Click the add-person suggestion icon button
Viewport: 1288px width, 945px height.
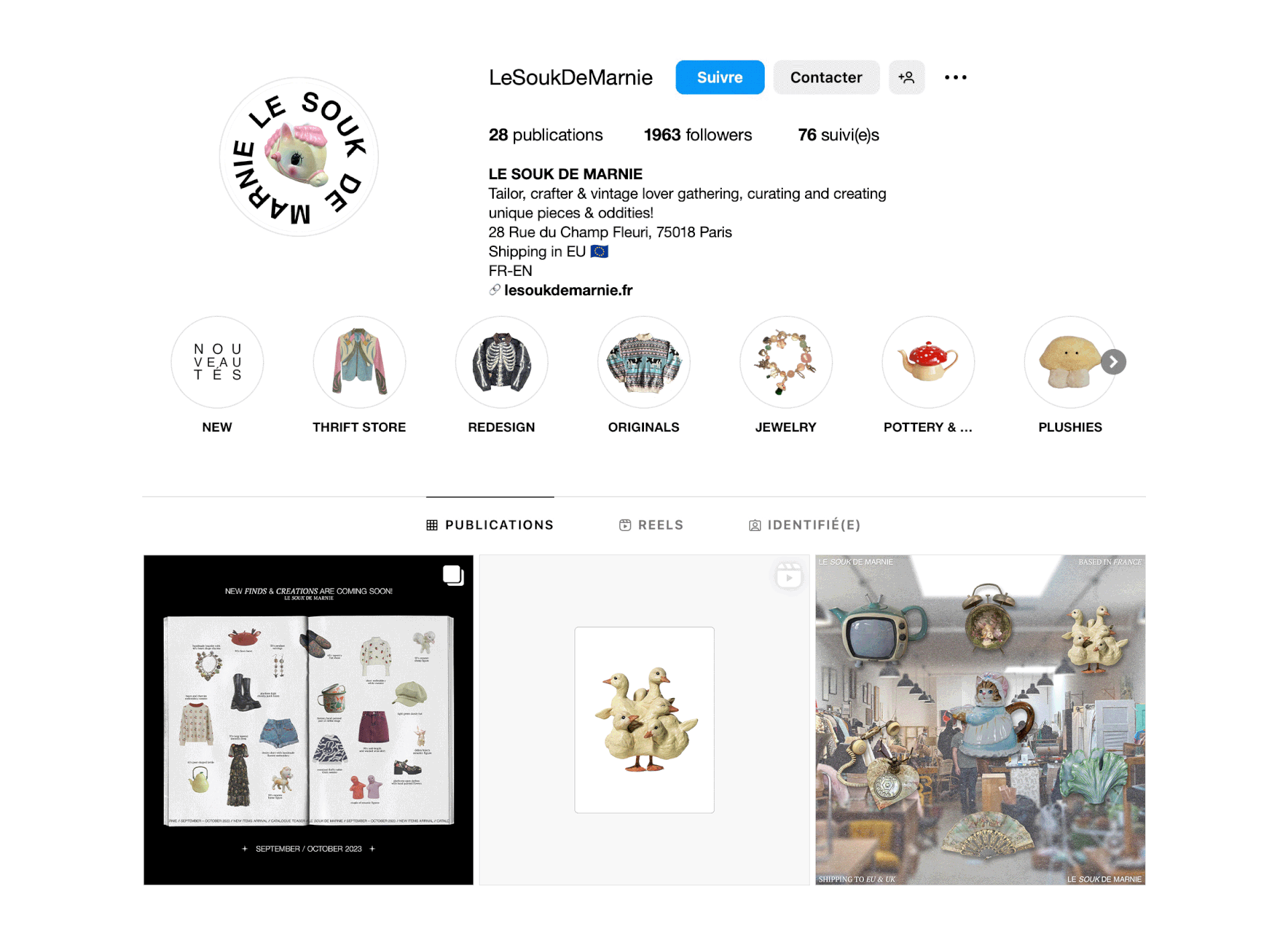click(906, 77)
